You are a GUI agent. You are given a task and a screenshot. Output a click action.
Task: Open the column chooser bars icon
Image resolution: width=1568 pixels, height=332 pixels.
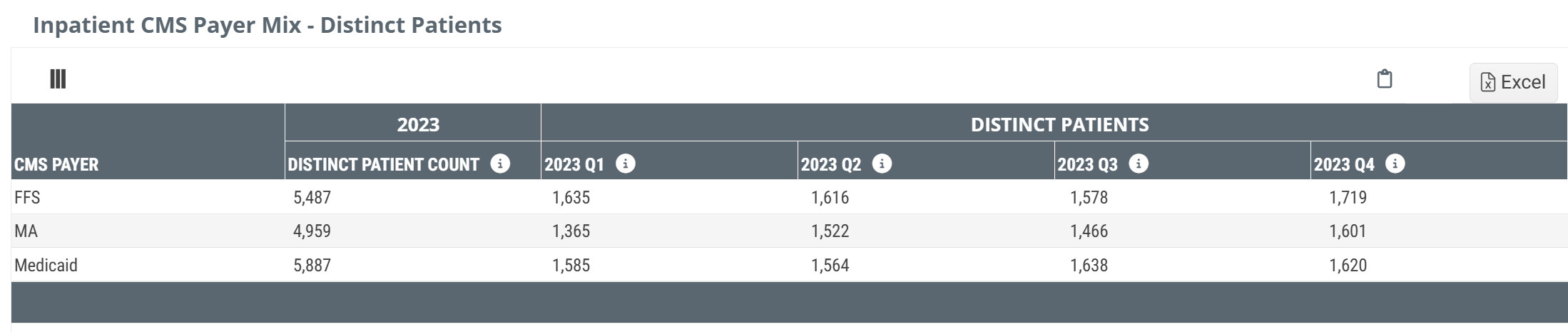click(x=58, y=79)
